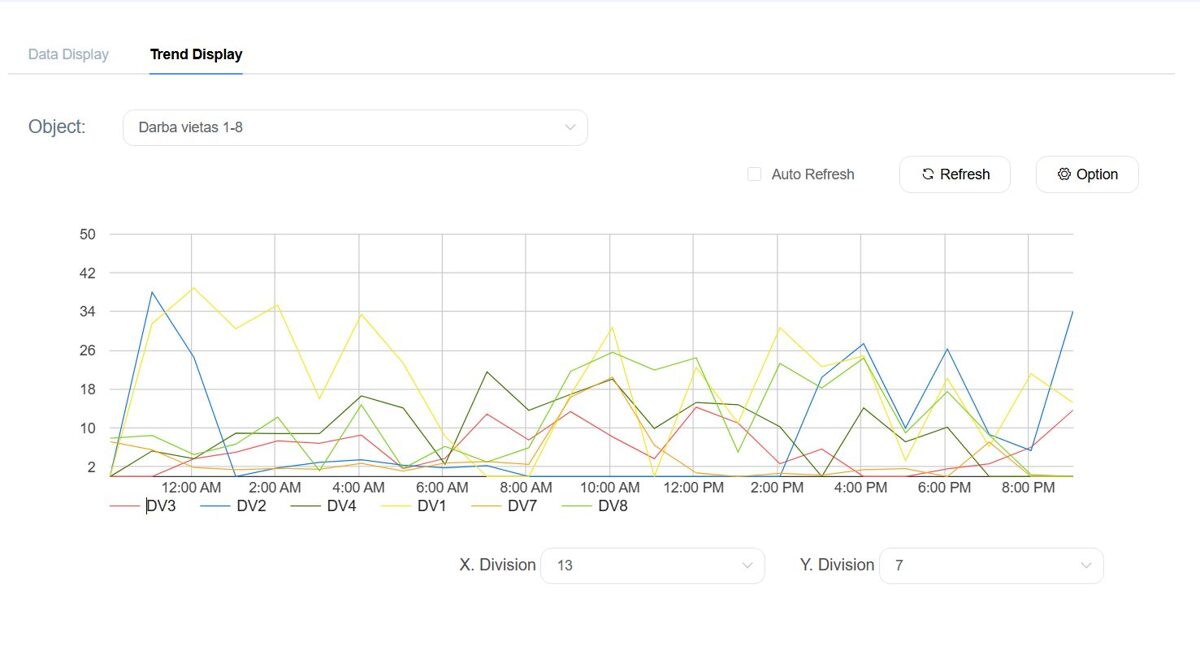Expand the Y. Division dropdown
Viewport: 1200px width, 658px height.
(991, 565)
